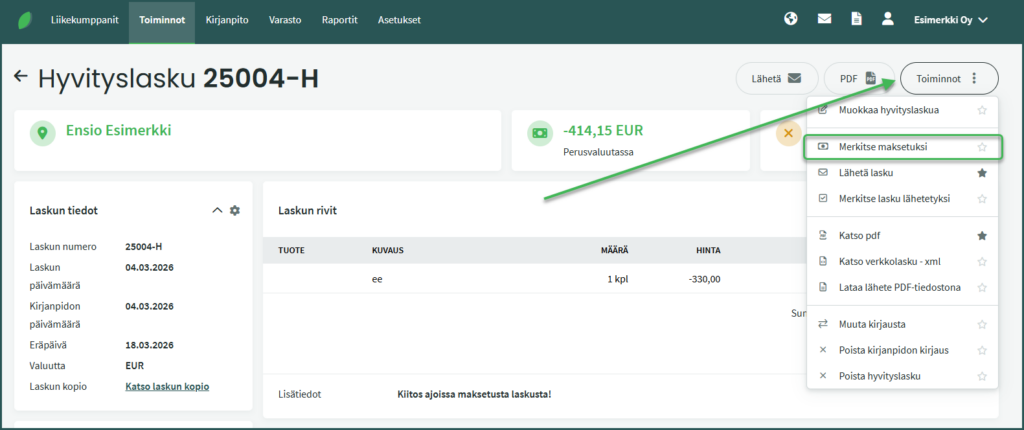Collapse the Laskun tiedot panel

coord(217,210)
